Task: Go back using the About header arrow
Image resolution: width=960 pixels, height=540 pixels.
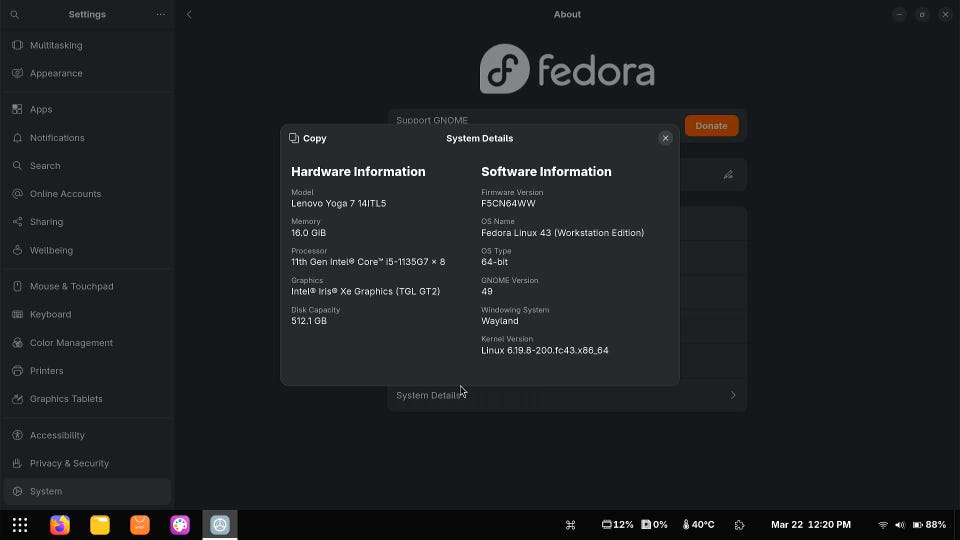Action: (189, 15)
